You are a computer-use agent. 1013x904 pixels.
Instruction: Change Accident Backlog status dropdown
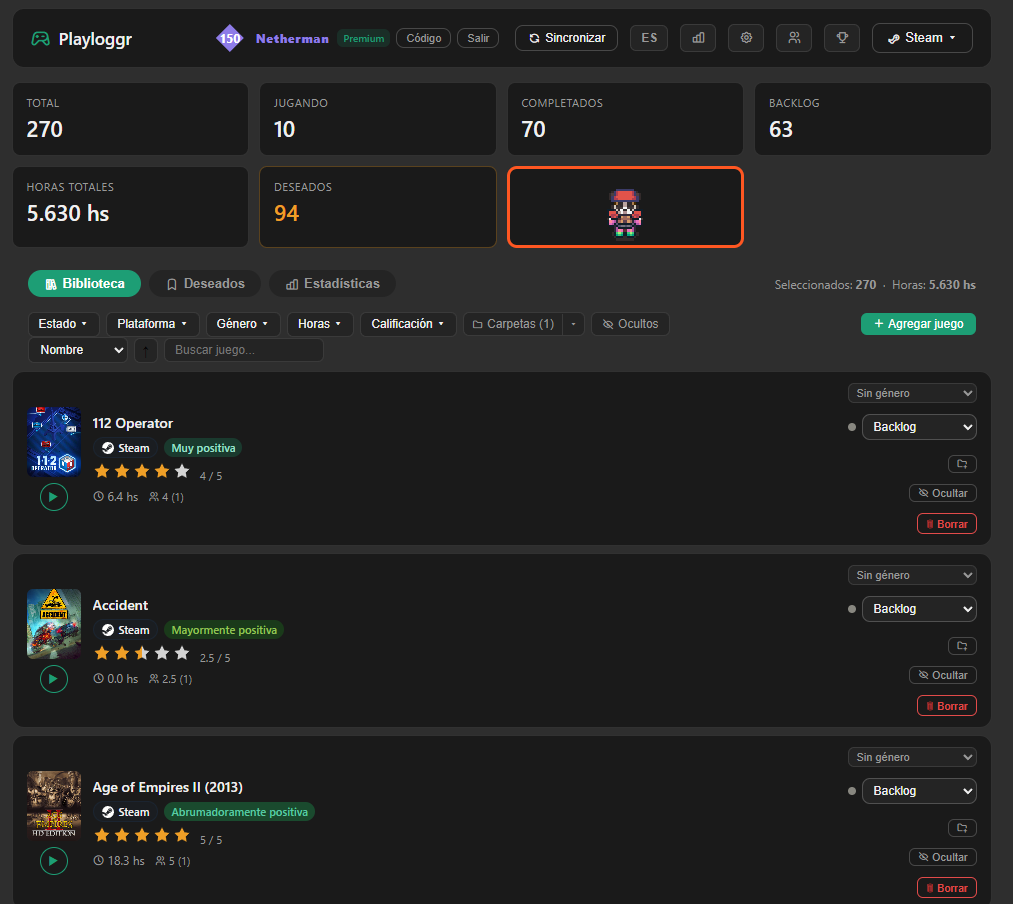point(919,609)
